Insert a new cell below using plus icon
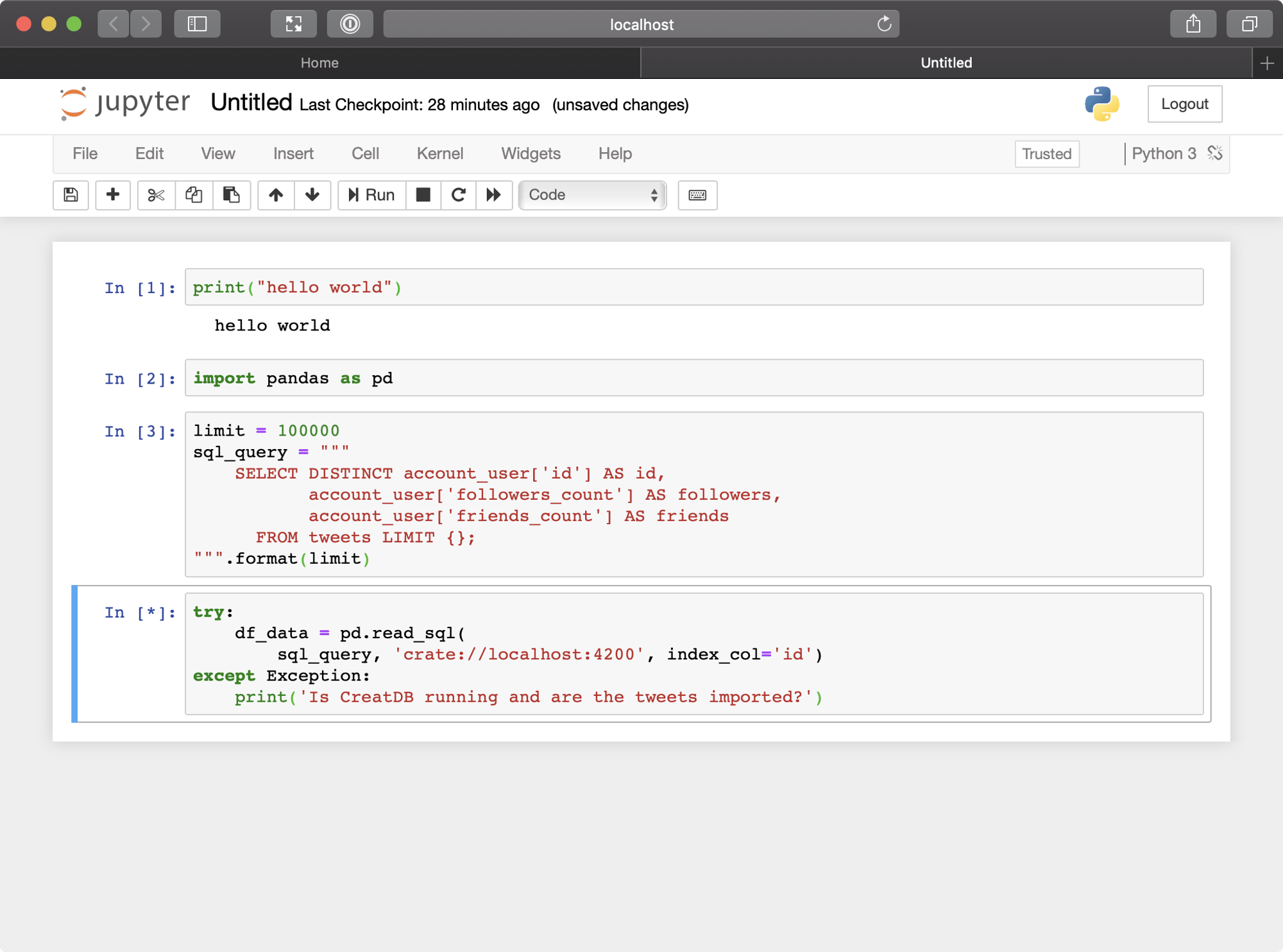This screenshot has width=1283, height=952. coord(113,195)
